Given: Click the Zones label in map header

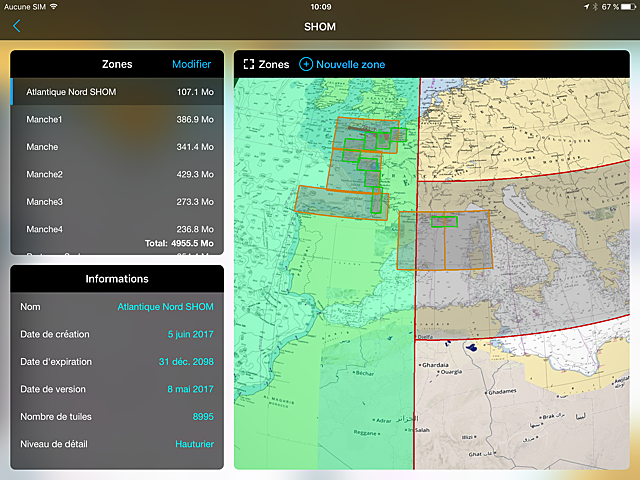Looking at the screenshot, I should coord(273,64).
